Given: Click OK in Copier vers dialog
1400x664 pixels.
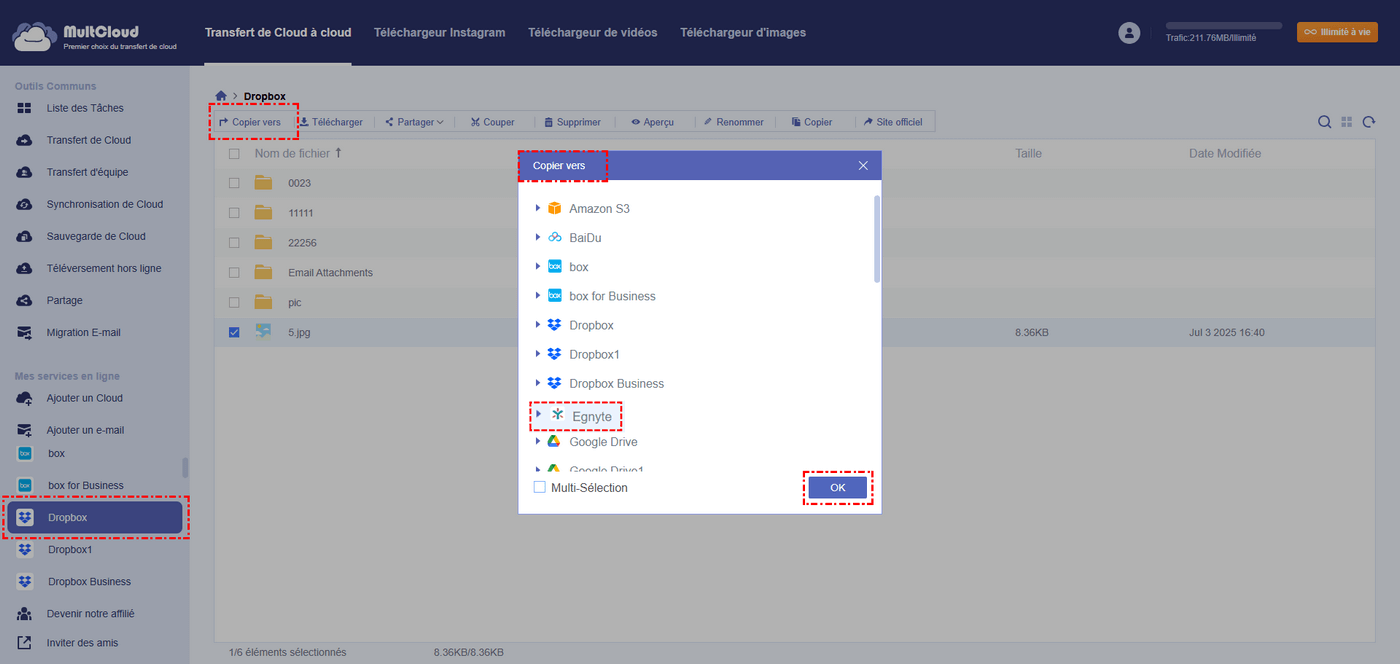Looking at the screenshot, I should coord(838,487).
